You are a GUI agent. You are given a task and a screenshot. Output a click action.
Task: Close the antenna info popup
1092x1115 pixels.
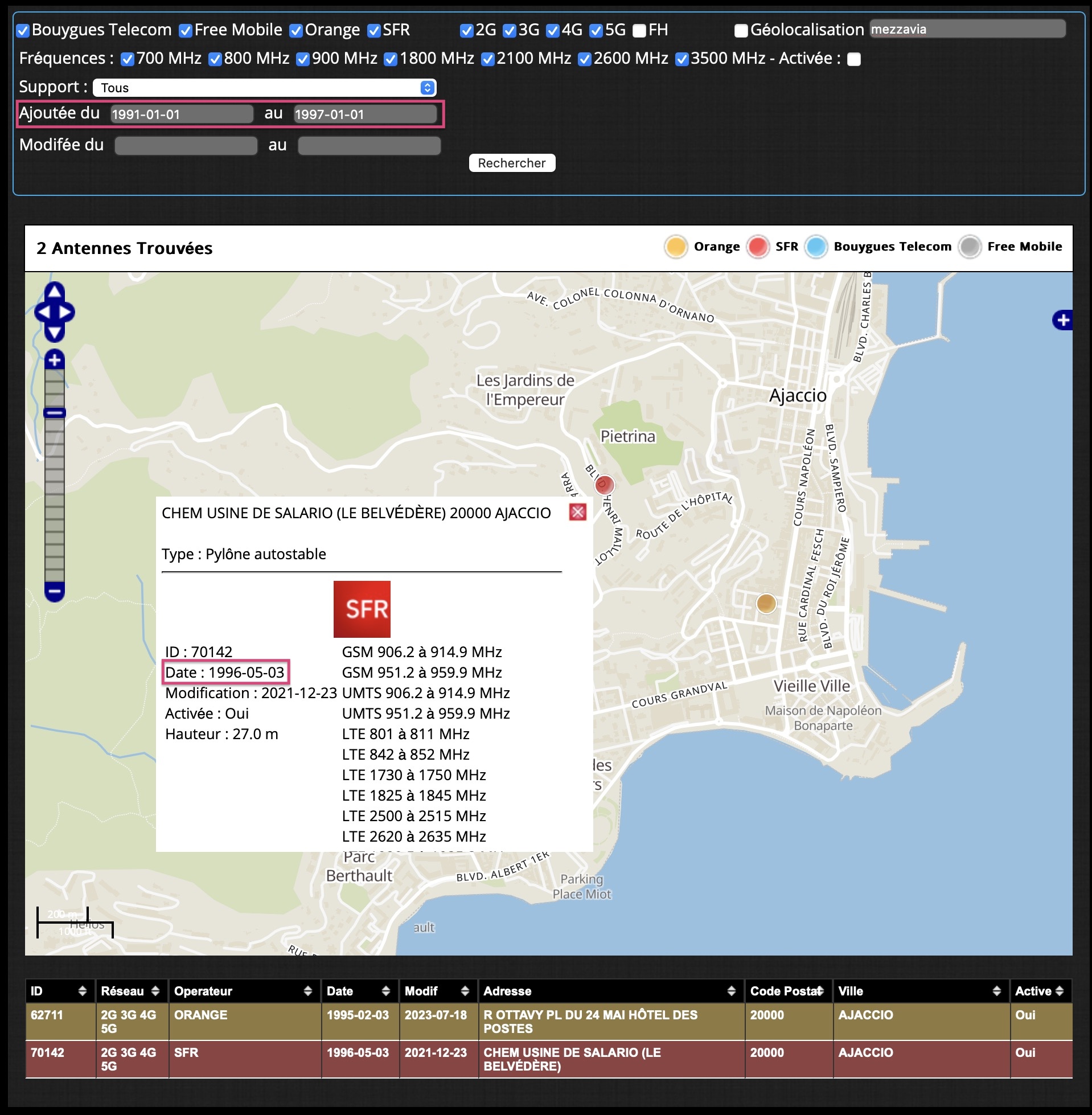pos(577,512)
